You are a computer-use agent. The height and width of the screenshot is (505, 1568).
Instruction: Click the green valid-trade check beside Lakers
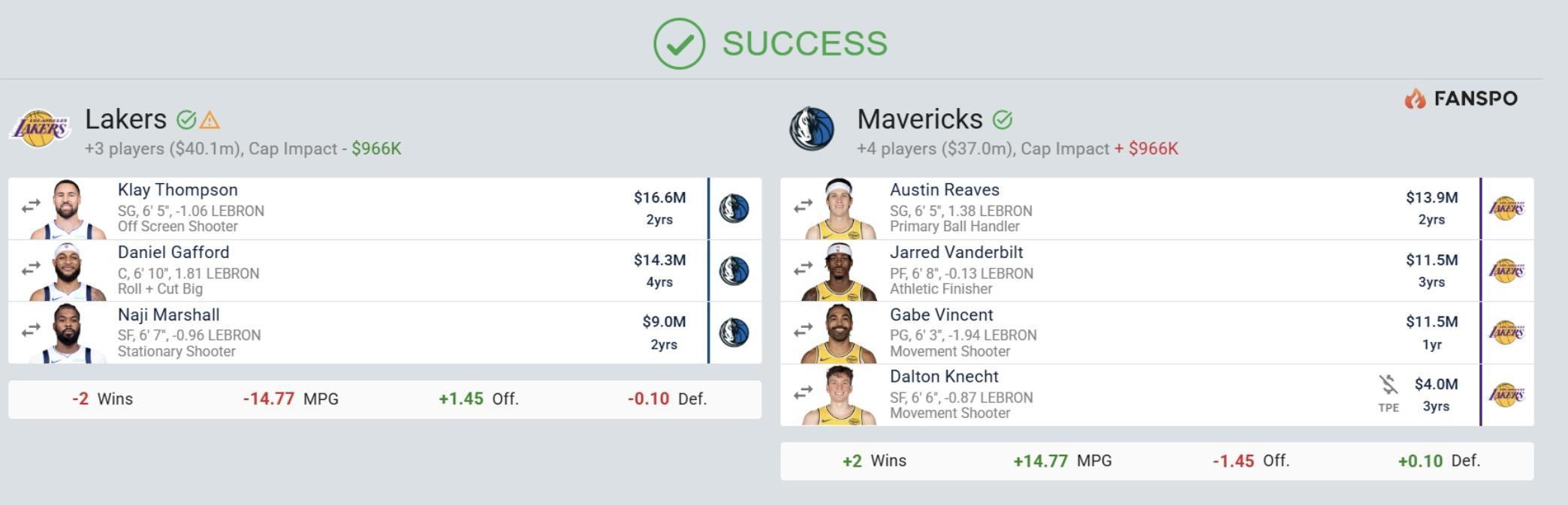[185, 120]
